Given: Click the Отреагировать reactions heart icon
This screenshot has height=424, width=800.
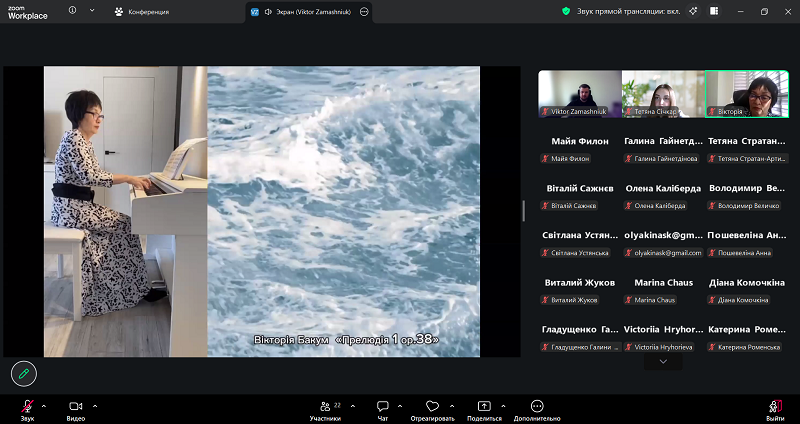Looking at the screenshot, I should (432, 406).
